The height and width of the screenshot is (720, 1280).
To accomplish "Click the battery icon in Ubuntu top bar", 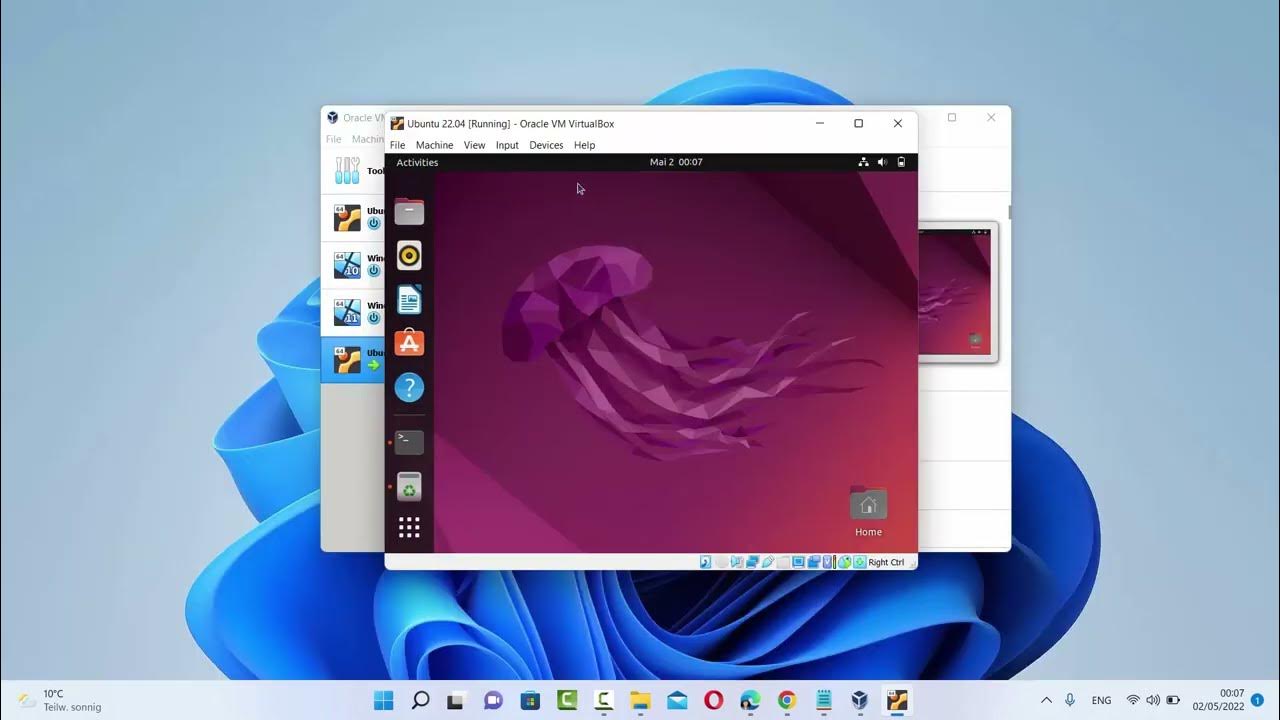I will [901, 162].
